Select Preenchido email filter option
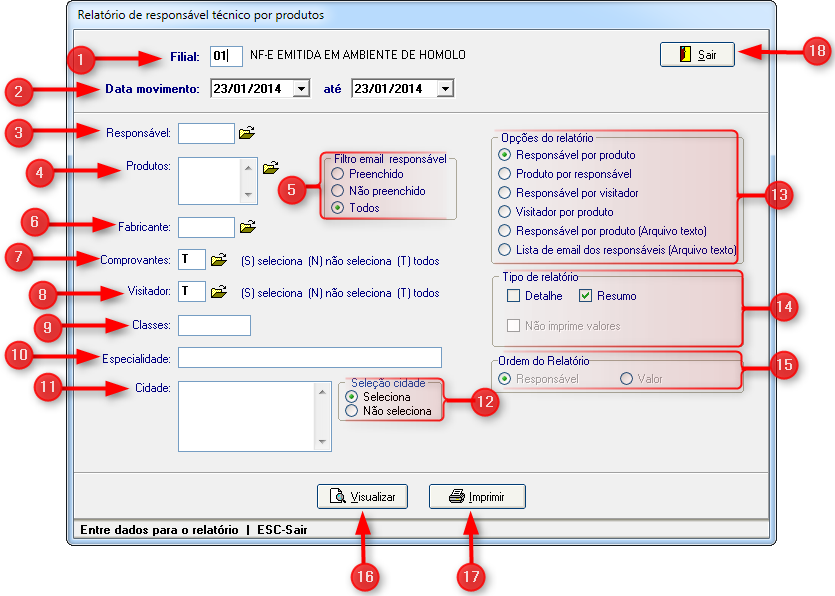835x596 pixels. (337, 174)
